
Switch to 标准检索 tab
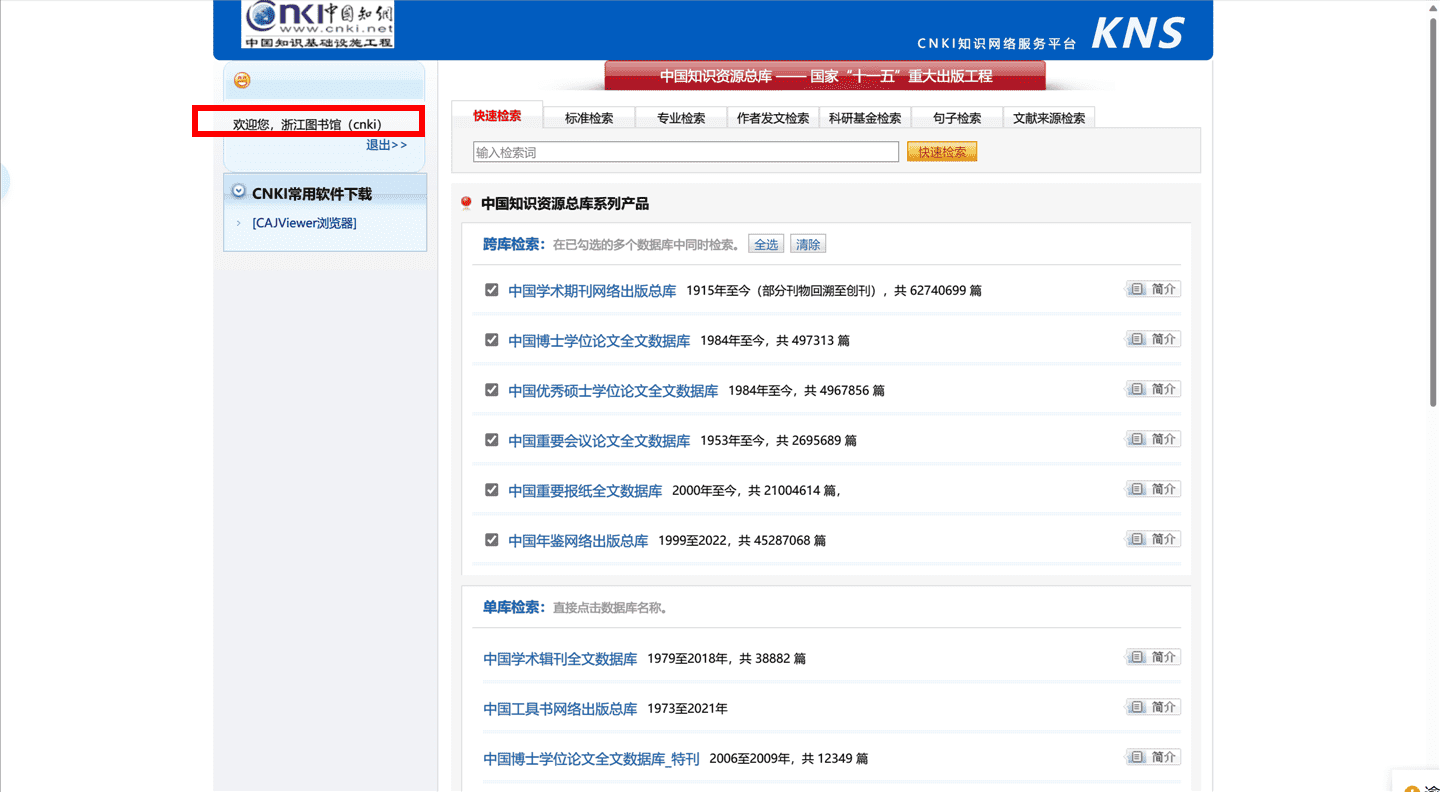pyautogui.click(x=589, y=118)
